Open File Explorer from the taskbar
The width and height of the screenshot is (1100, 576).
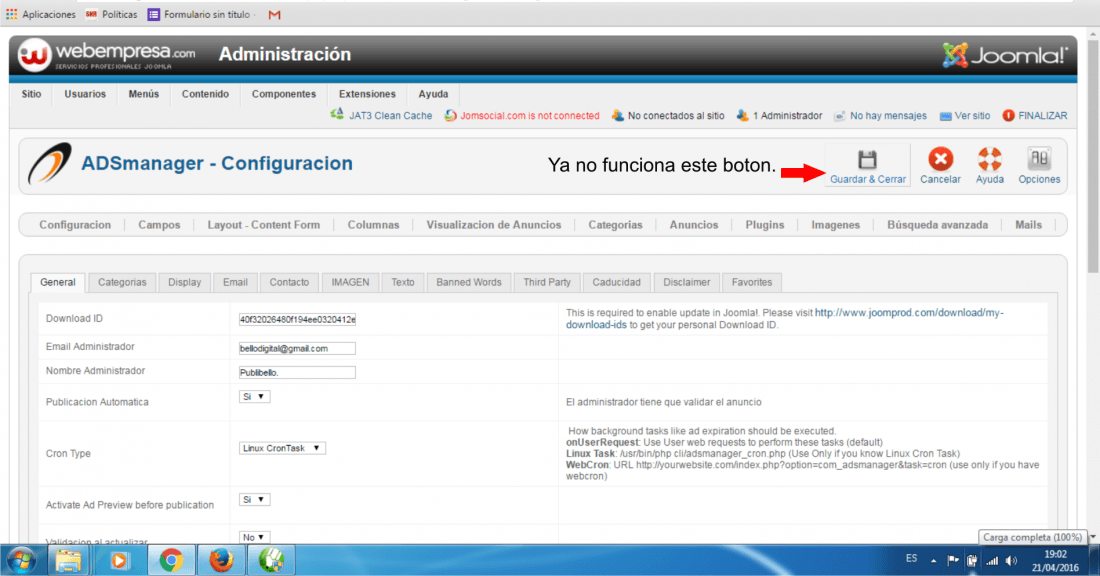[x=68, y=561]
